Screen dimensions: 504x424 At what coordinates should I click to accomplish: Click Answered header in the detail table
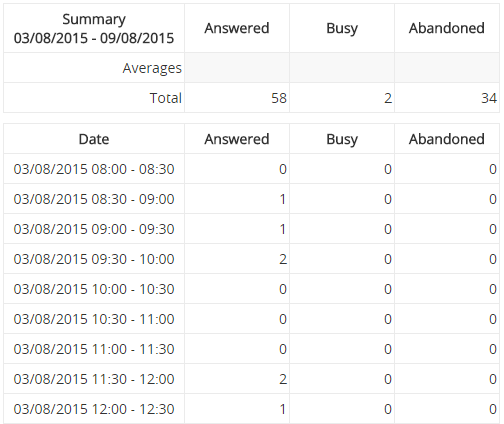237,139
